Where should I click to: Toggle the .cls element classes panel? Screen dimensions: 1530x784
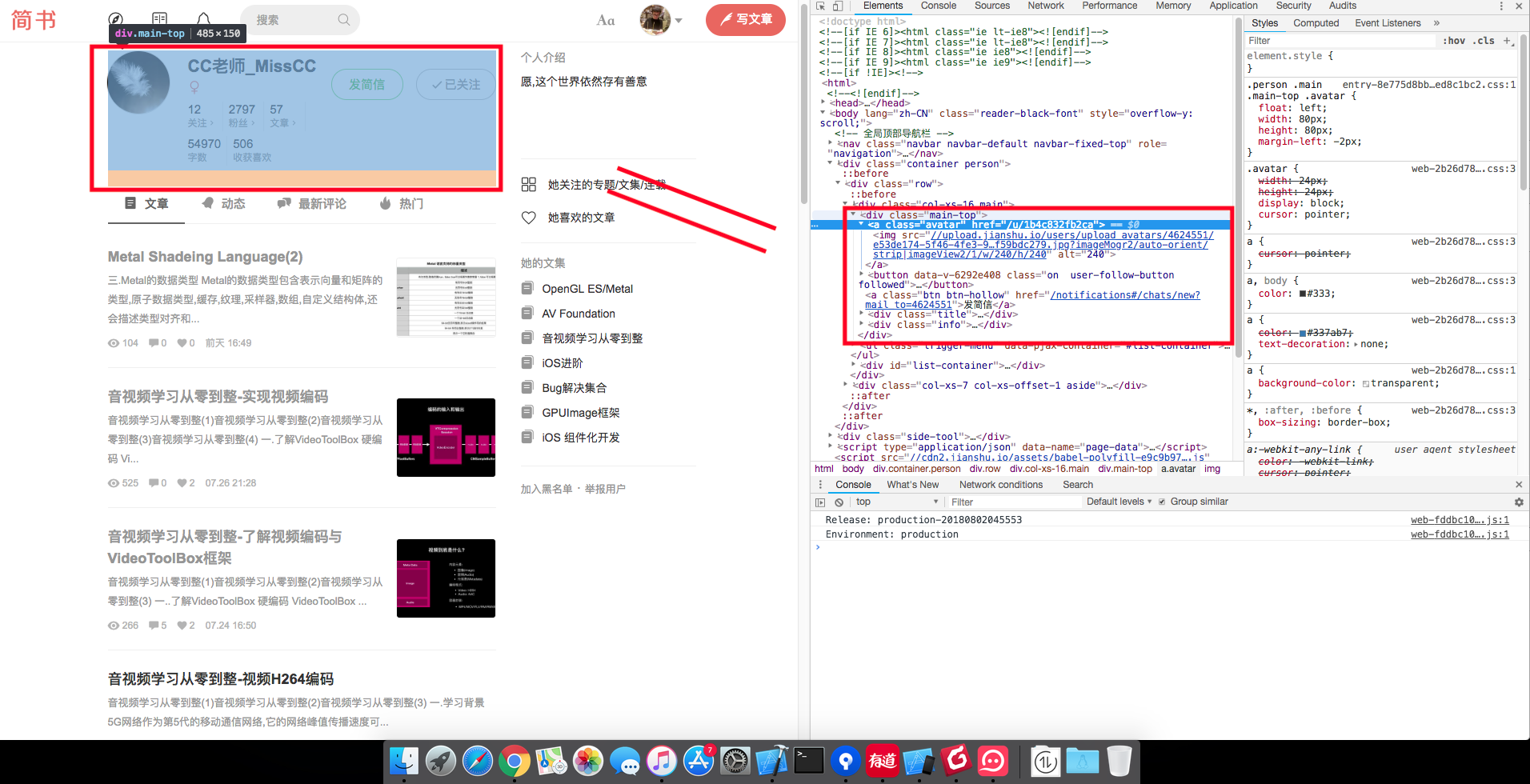(1485, 41)
